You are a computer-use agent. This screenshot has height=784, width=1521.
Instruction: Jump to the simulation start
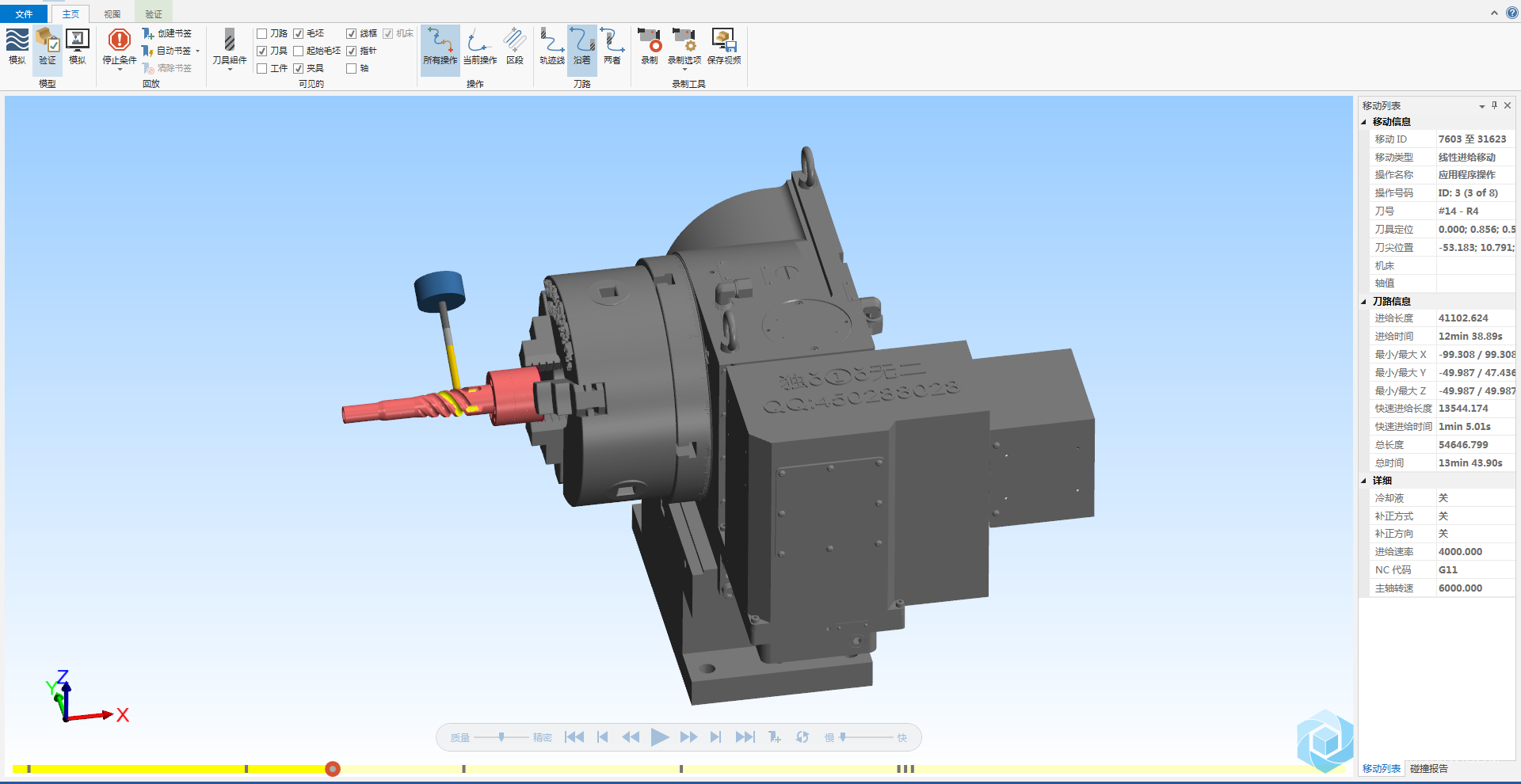[x=574, y=737]
